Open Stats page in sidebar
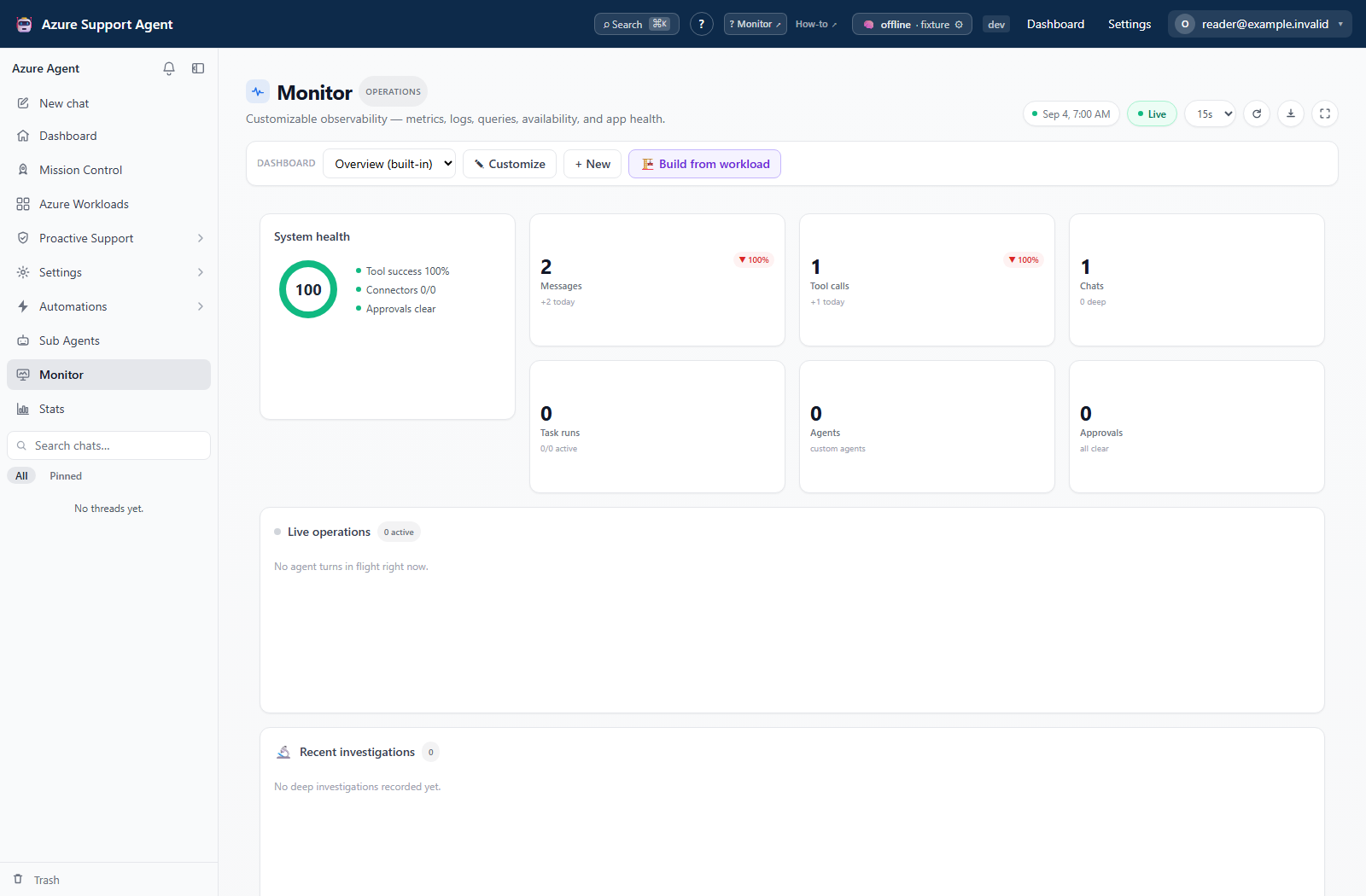 click(x=108, y=409)
